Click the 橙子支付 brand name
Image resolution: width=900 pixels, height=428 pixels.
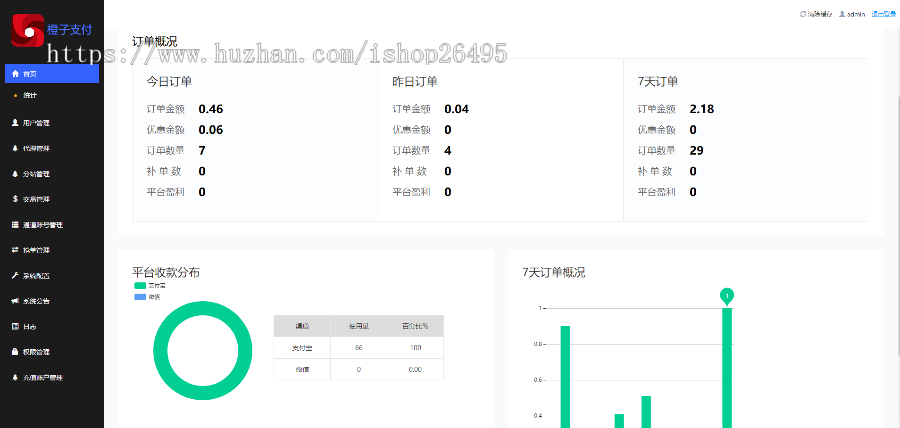pos(69,30)
